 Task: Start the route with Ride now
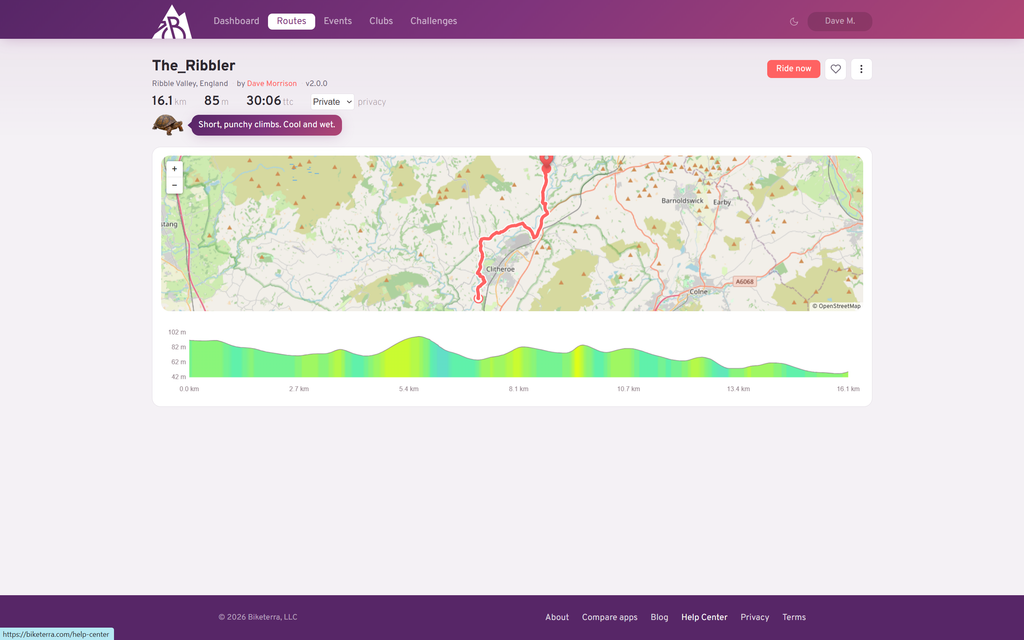click(793, 69)
